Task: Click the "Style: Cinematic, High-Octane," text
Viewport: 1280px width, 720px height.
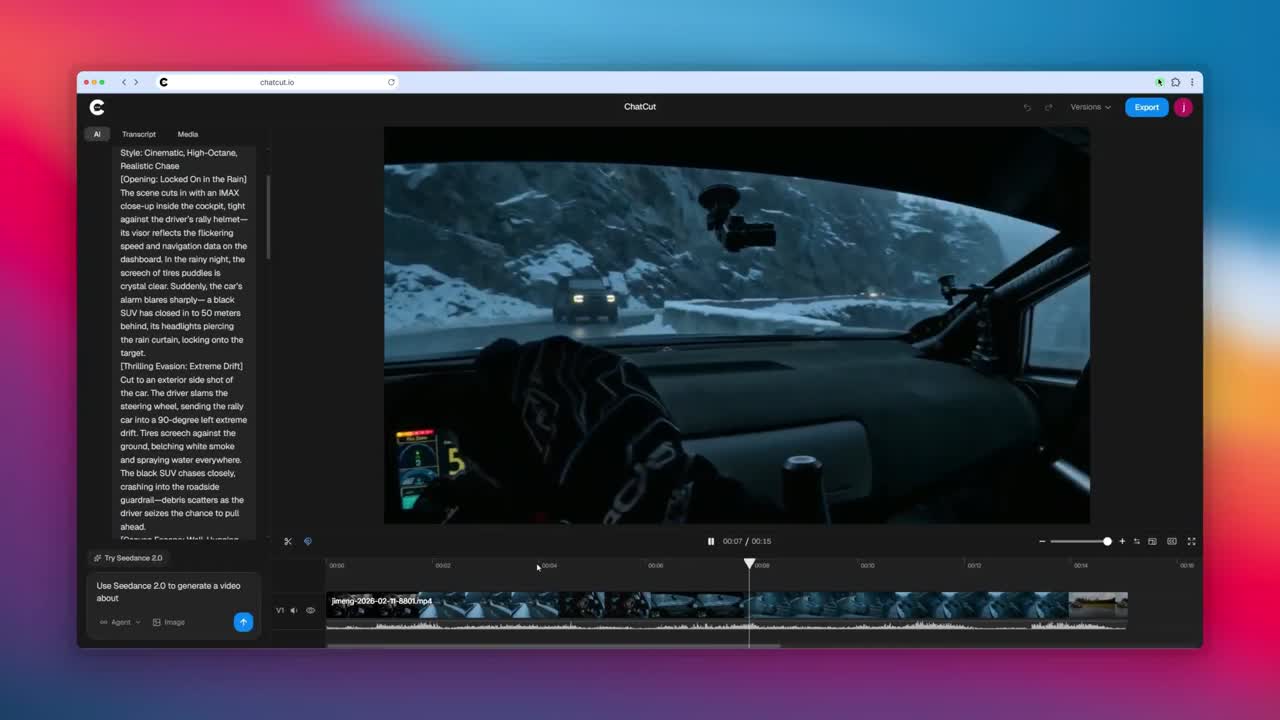Action: (x=179, y=153)
